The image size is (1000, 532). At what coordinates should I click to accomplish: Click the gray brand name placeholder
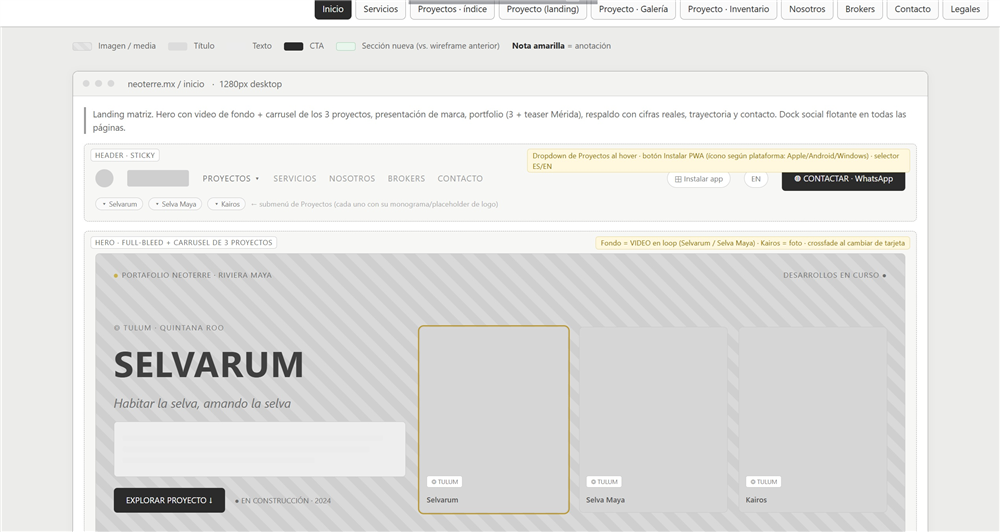tap(158, 179)
